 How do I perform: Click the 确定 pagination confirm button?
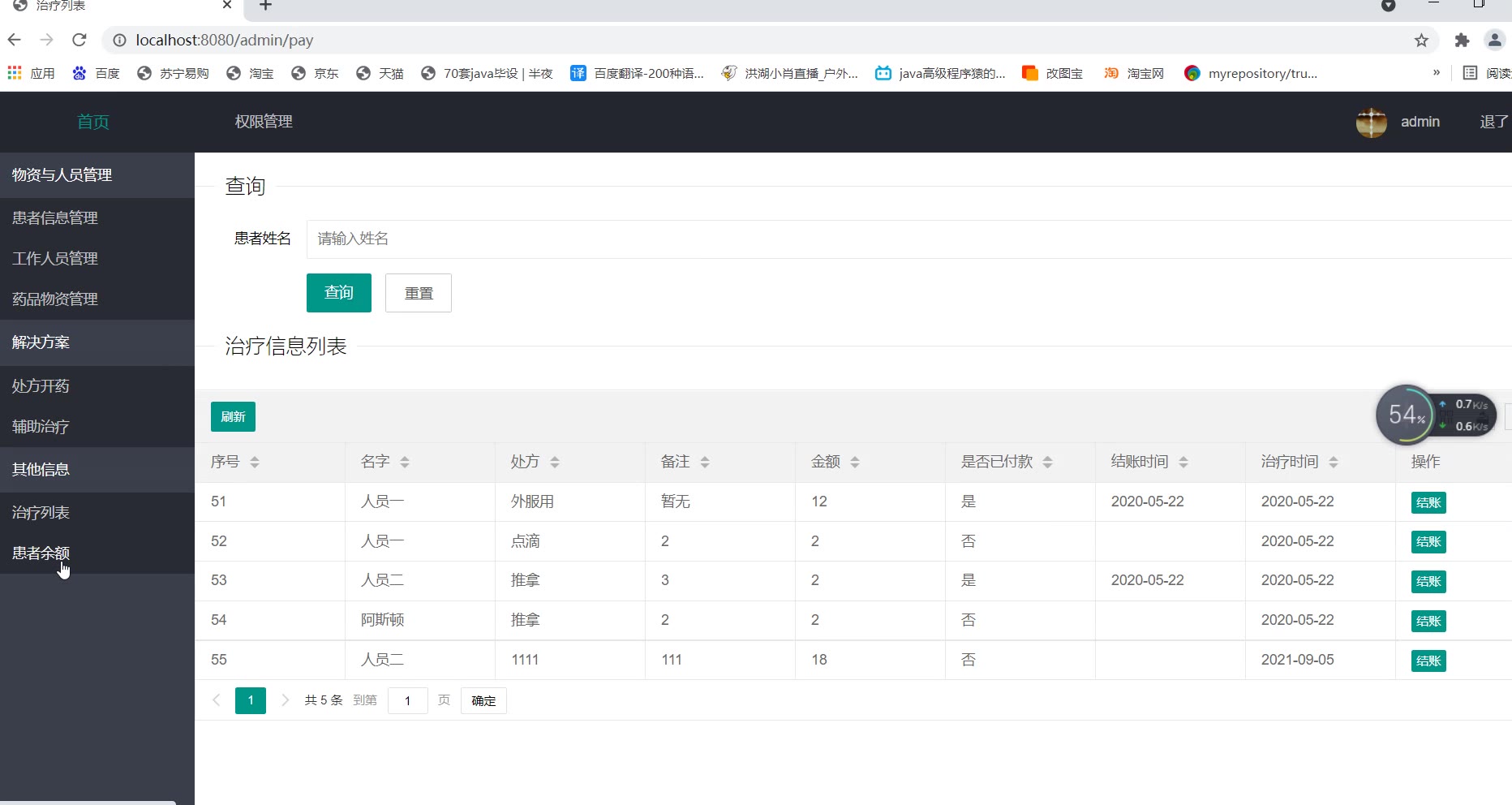[x=483, y=700]
